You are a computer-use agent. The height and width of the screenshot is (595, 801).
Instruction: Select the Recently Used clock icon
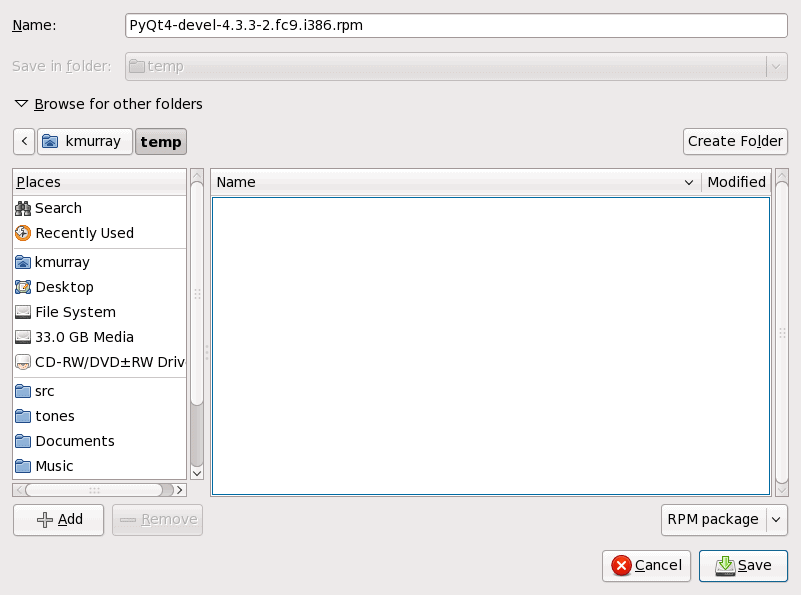(x=24, y=233)
